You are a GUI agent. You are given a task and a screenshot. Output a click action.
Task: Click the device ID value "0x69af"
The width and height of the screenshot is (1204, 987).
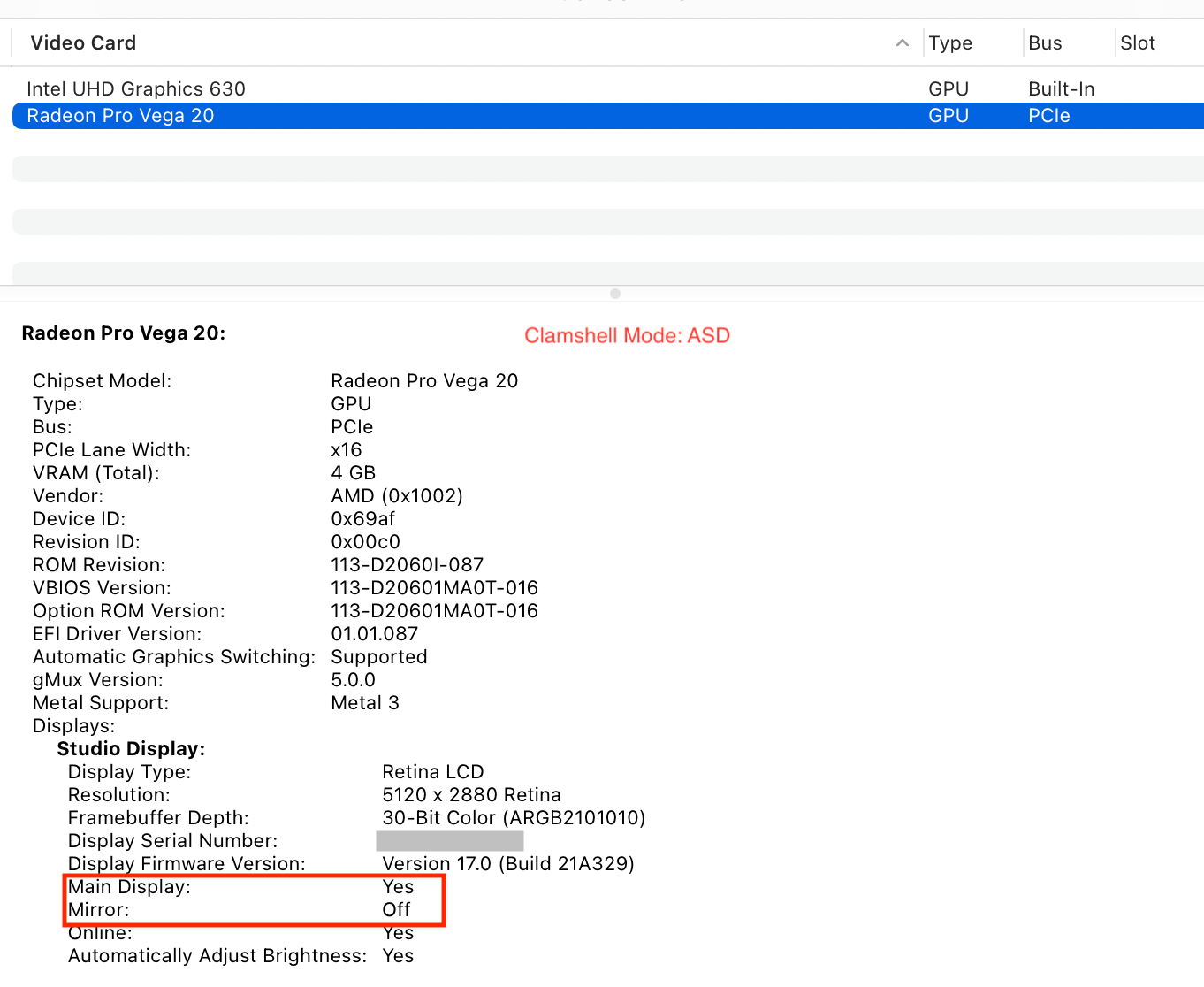click(363, 519)
